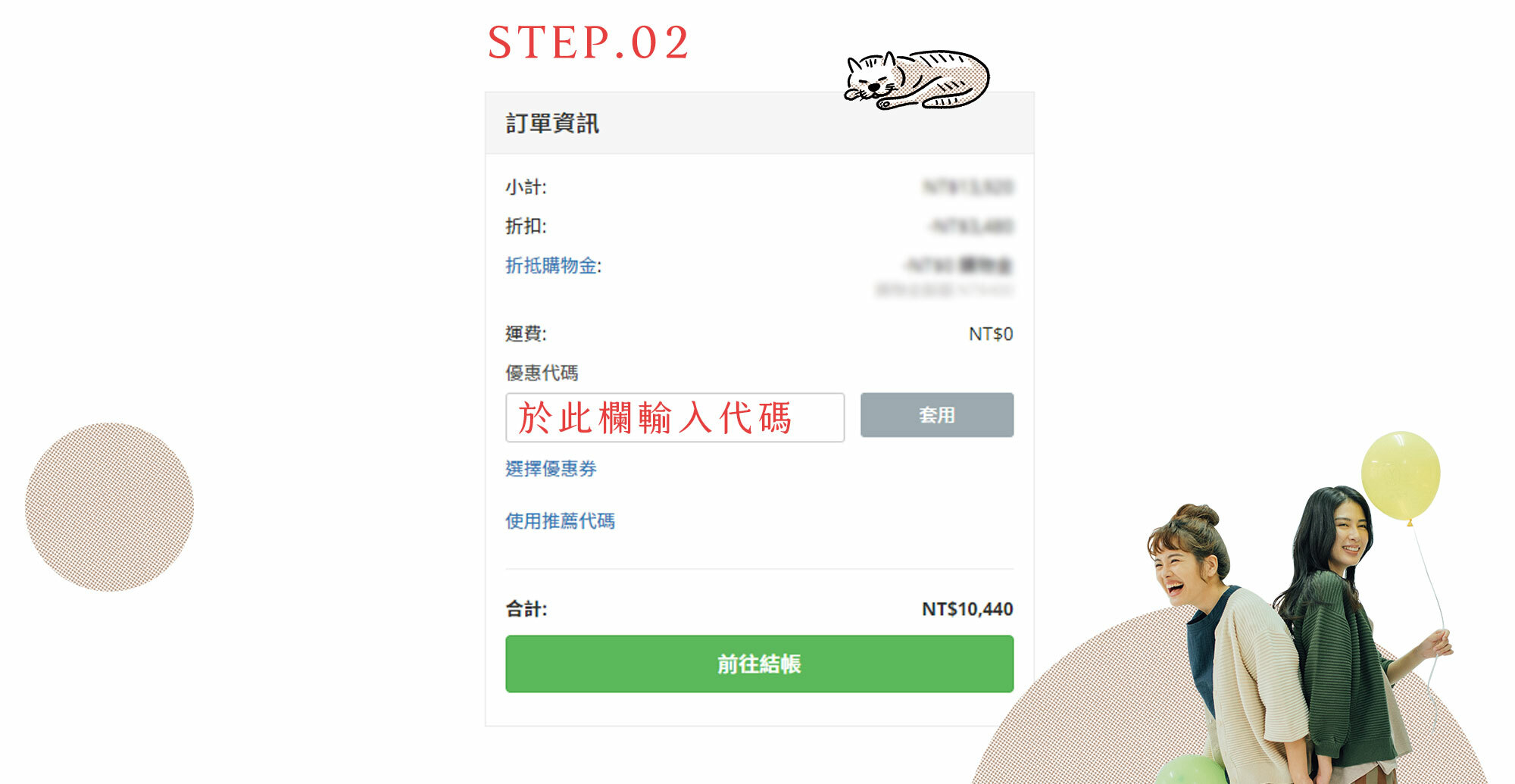Image resolution: width=1515 pixels, height=784 pixels.
Task: Click the 小計 subtotal label
Action: click(526, 187)
